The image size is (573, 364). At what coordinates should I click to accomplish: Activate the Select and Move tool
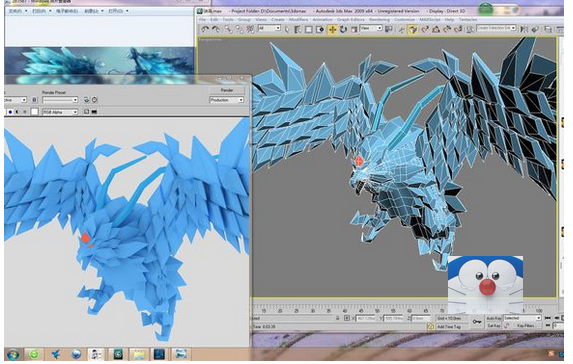click(332, 30)
